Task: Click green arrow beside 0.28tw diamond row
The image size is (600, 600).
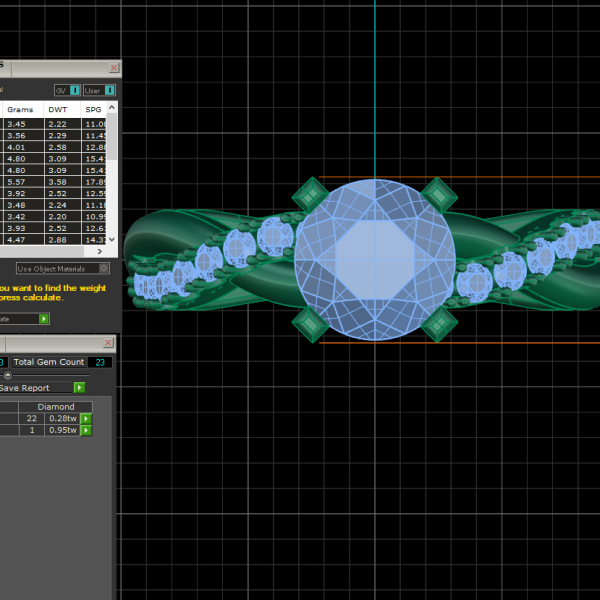Action: tap(86, 418)
